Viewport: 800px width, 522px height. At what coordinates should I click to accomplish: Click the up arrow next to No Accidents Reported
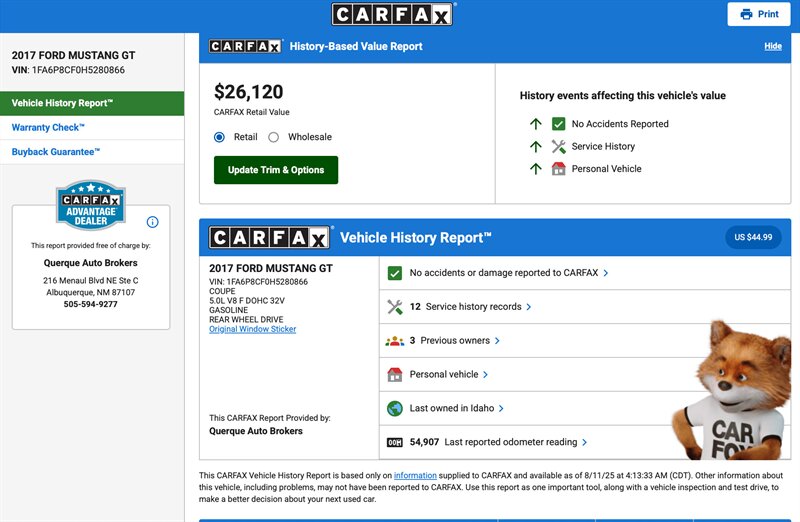tap(536, 124)
